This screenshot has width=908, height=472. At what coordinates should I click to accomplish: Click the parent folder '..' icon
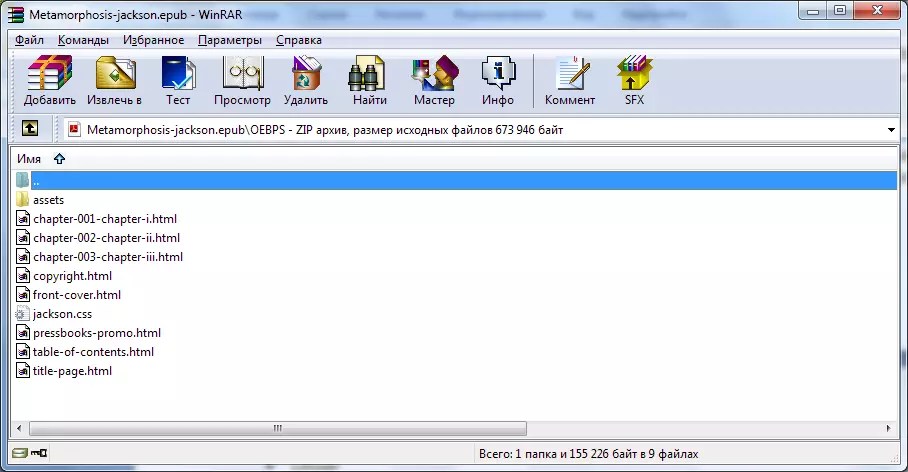click(x=23, y=180)
